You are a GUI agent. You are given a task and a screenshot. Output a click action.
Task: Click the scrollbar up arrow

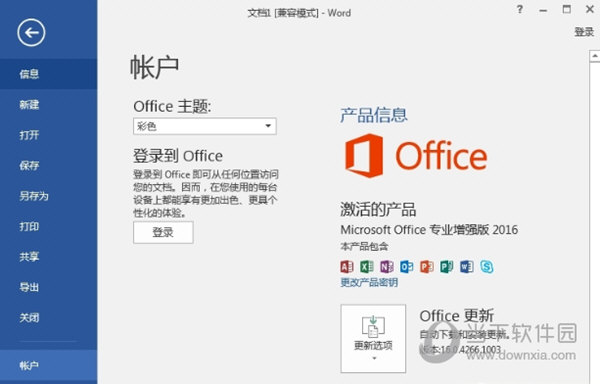594,56
